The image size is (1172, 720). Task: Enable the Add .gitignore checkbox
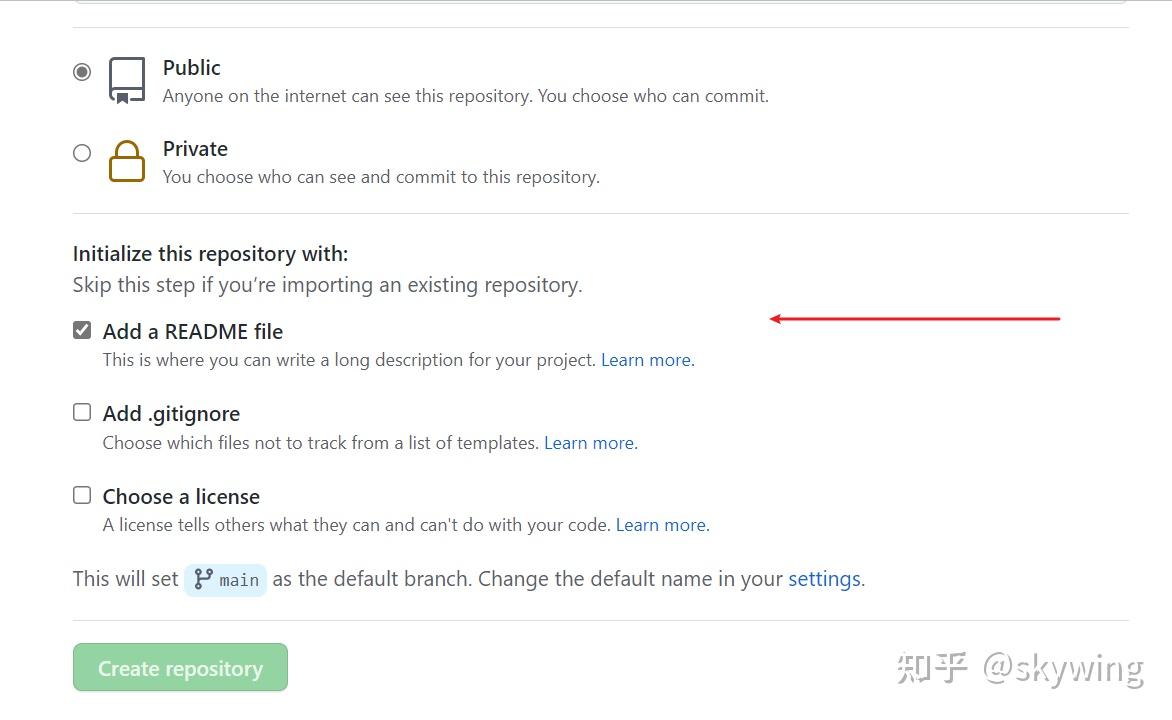[82, 413]
